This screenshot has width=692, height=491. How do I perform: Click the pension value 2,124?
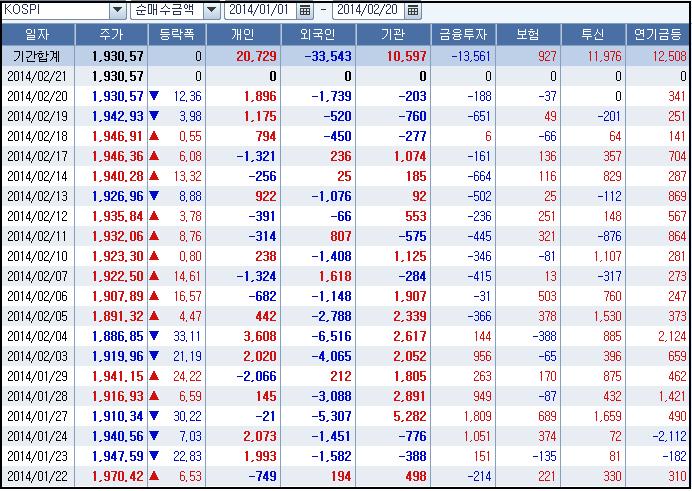[673, 337]
